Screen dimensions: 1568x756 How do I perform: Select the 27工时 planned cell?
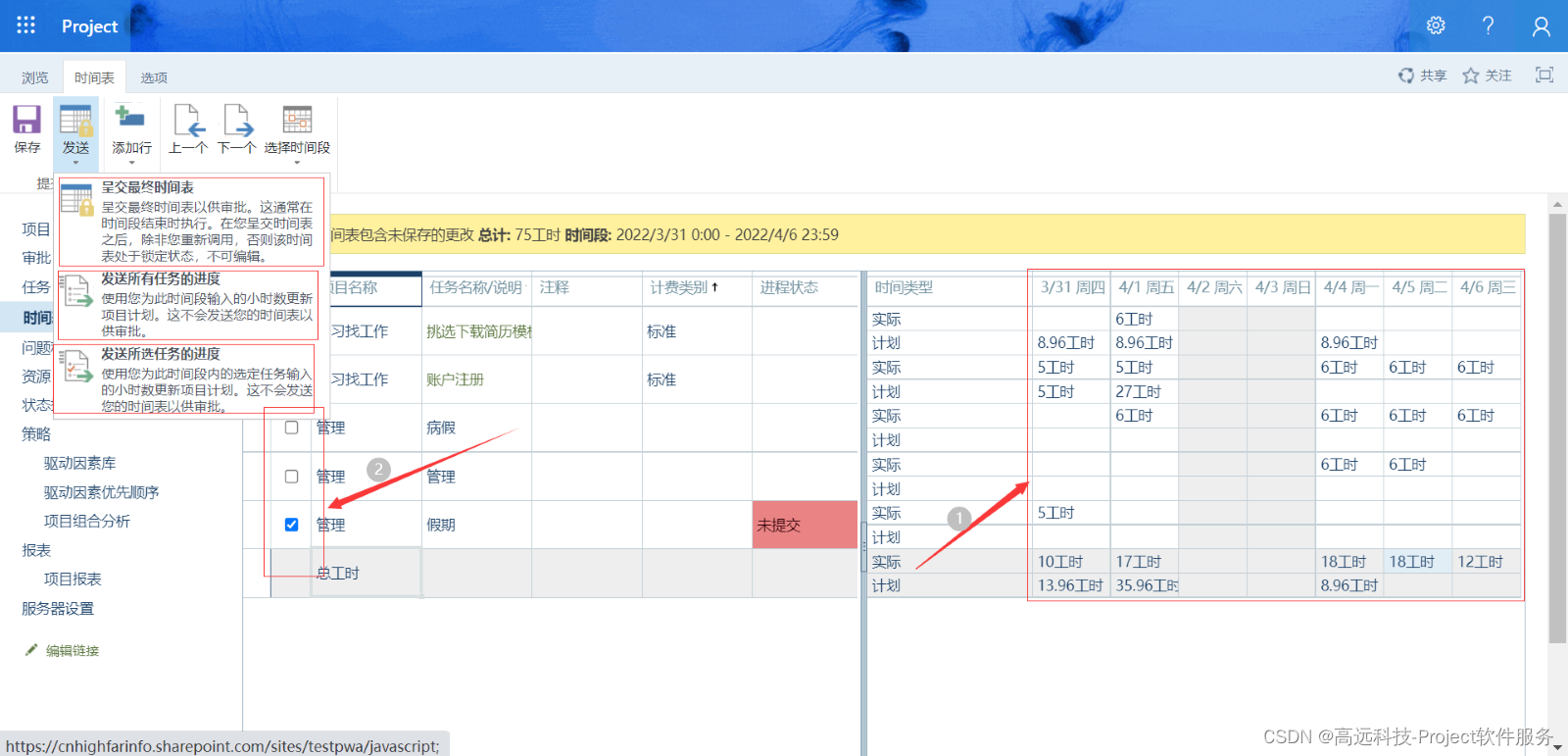1145,391
